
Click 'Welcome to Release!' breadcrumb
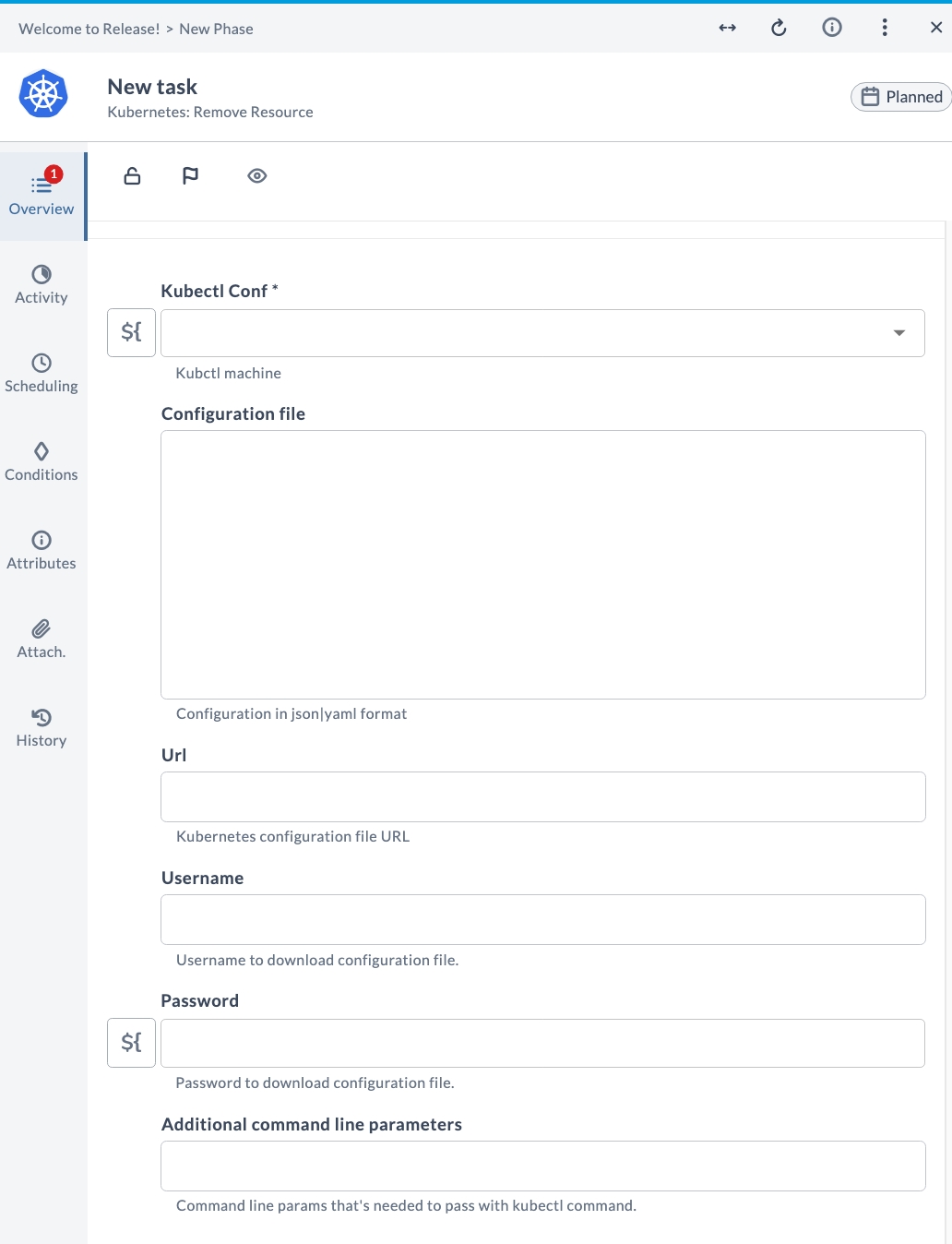point(89,29)
